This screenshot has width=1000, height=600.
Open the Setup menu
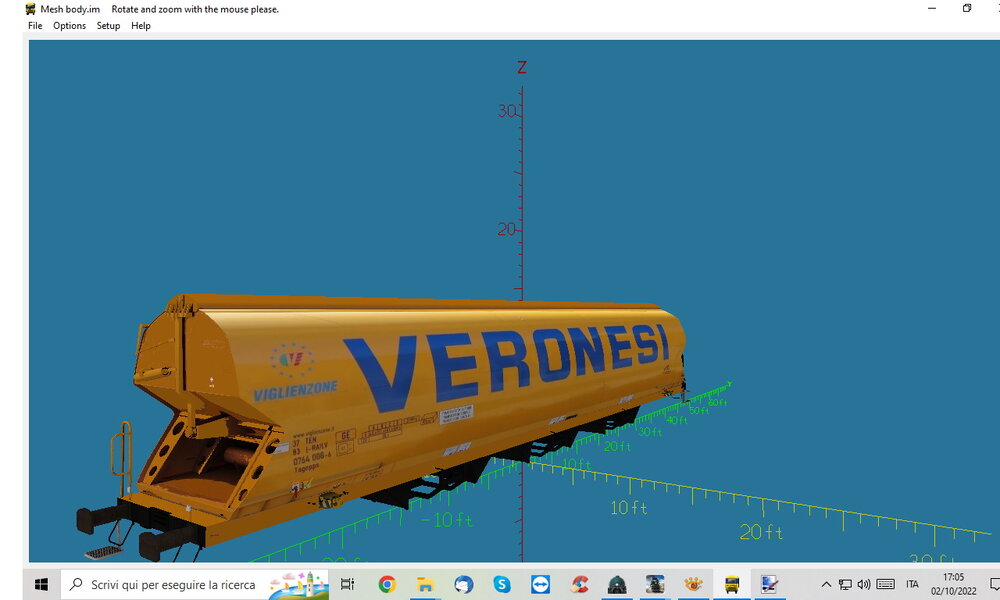(x=108, y=26)
